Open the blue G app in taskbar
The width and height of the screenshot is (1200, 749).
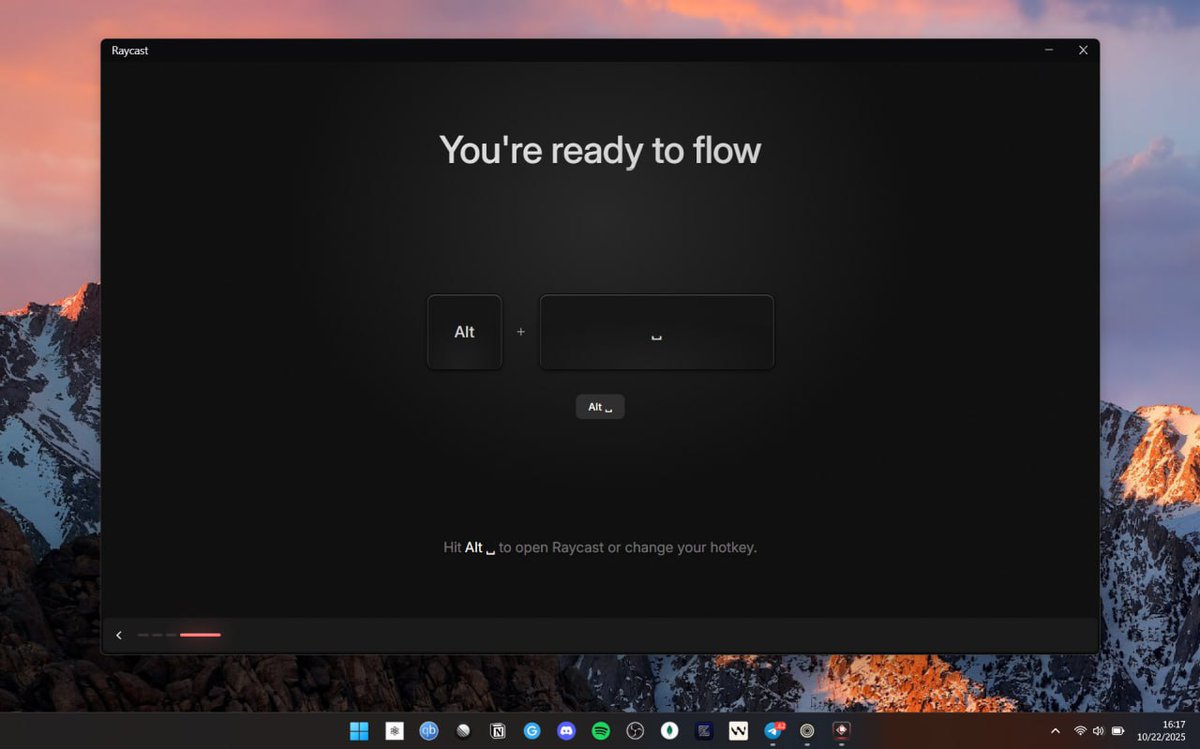click(532, 731)
